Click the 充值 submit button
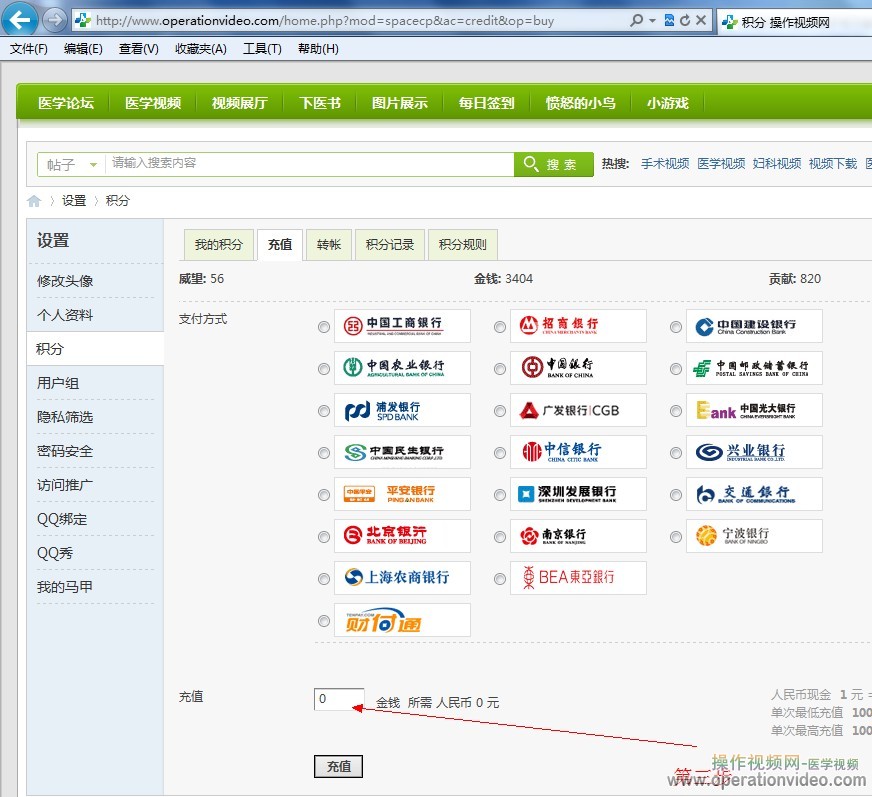Screen dimensions: 872x797 point(338,766)
